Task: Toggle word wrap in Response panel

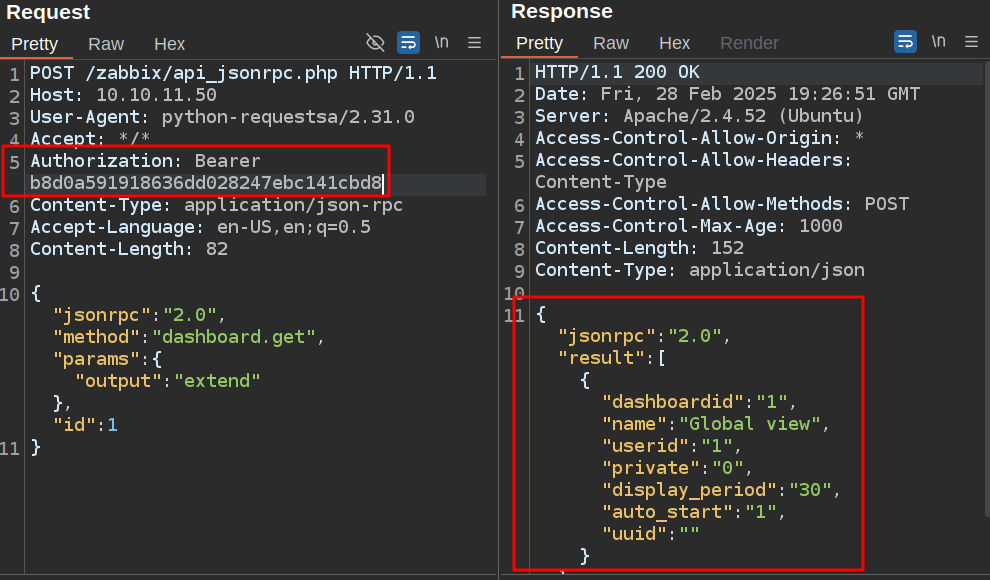Action: coord(905,42)
